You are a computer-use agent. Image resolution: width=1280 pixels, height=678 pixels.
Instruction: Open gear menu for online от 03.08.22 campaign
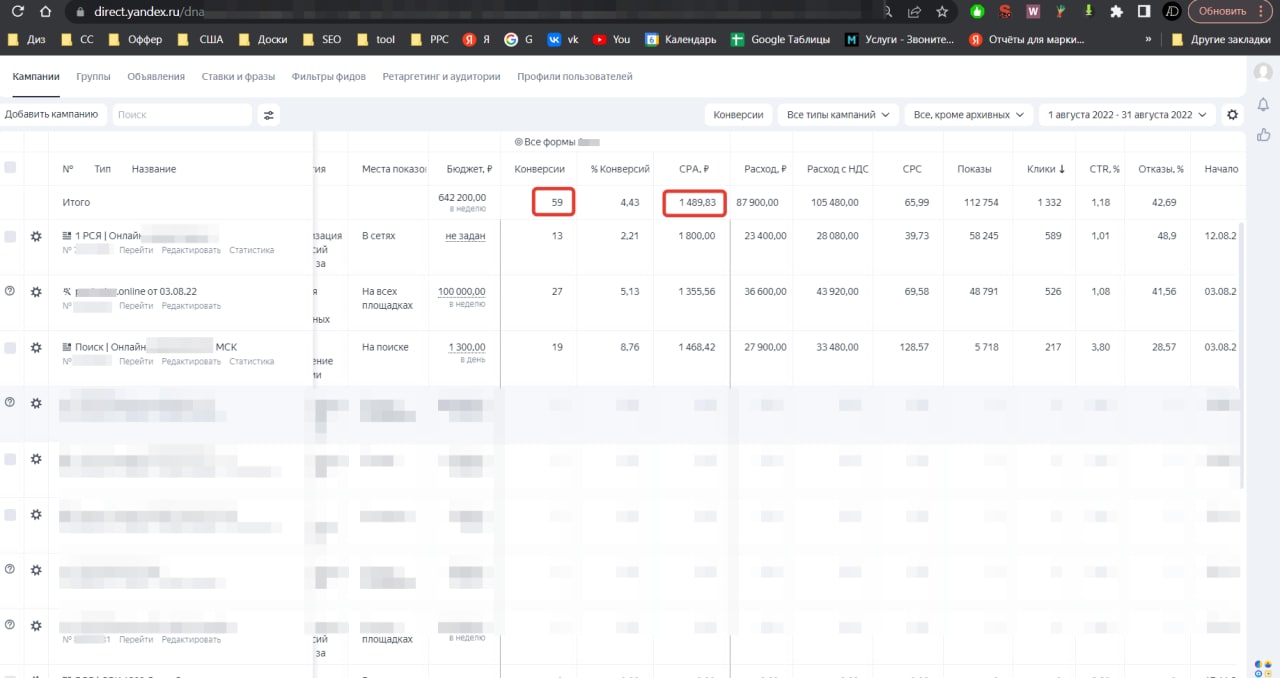[x=36, y=292]
